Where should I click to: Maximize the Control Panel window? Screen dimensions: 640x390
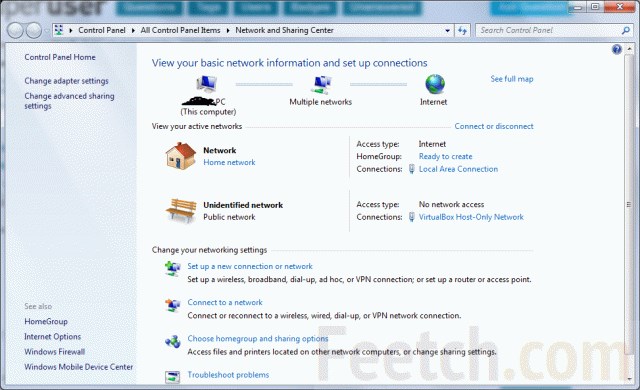[x=596, y=7]
